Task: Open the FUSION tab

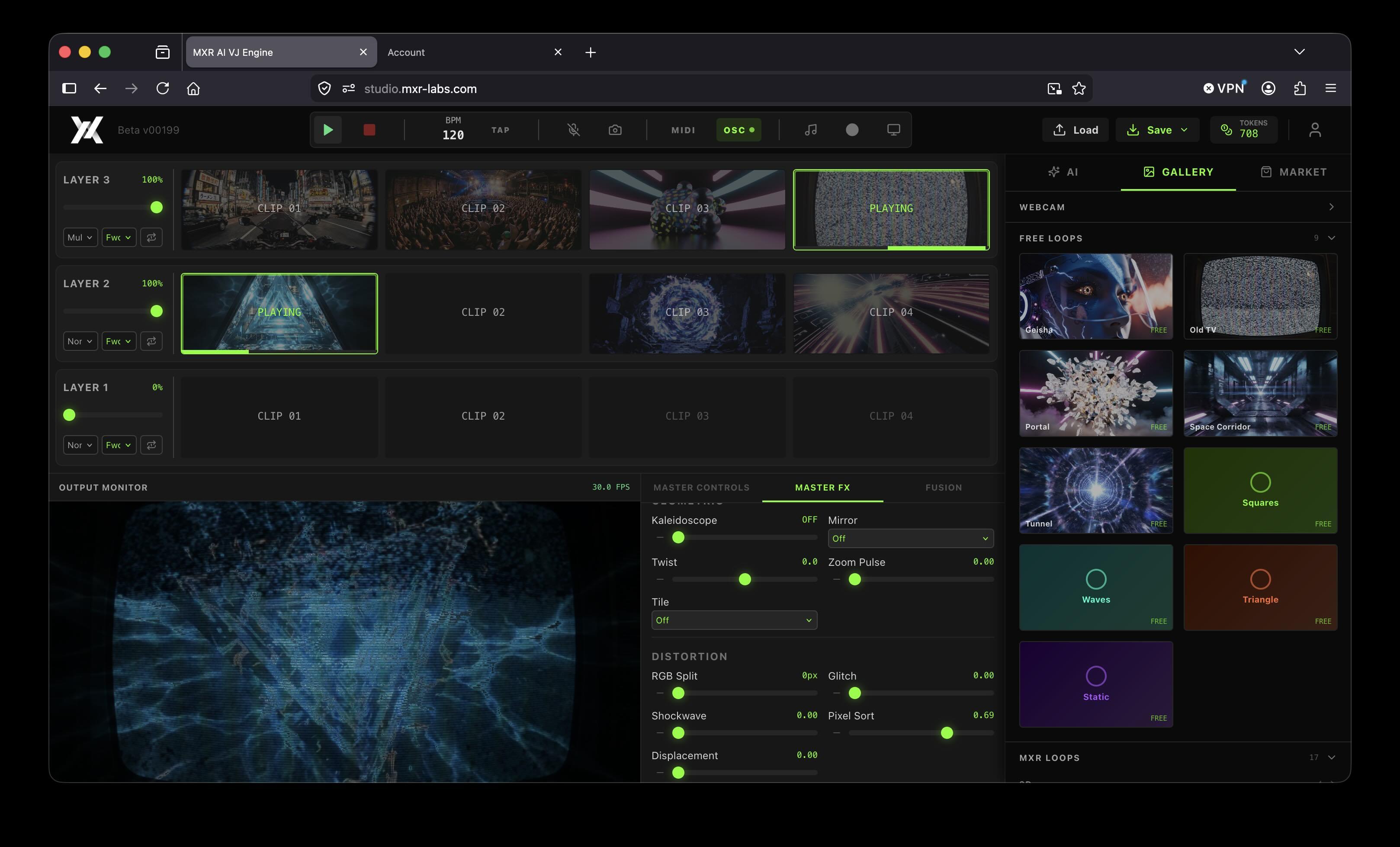Action: pos(943,488)
